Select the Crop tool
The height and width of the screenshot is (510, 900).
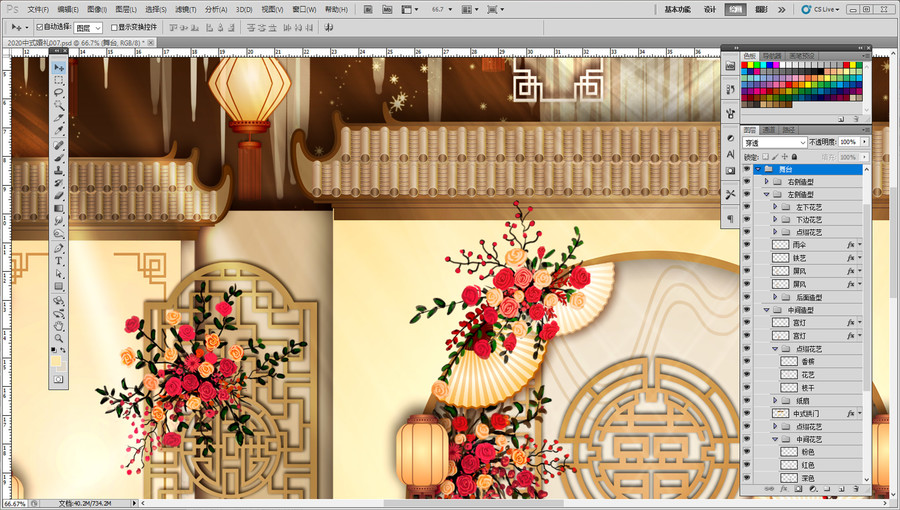pyautogui.click(x=59, y=118)
